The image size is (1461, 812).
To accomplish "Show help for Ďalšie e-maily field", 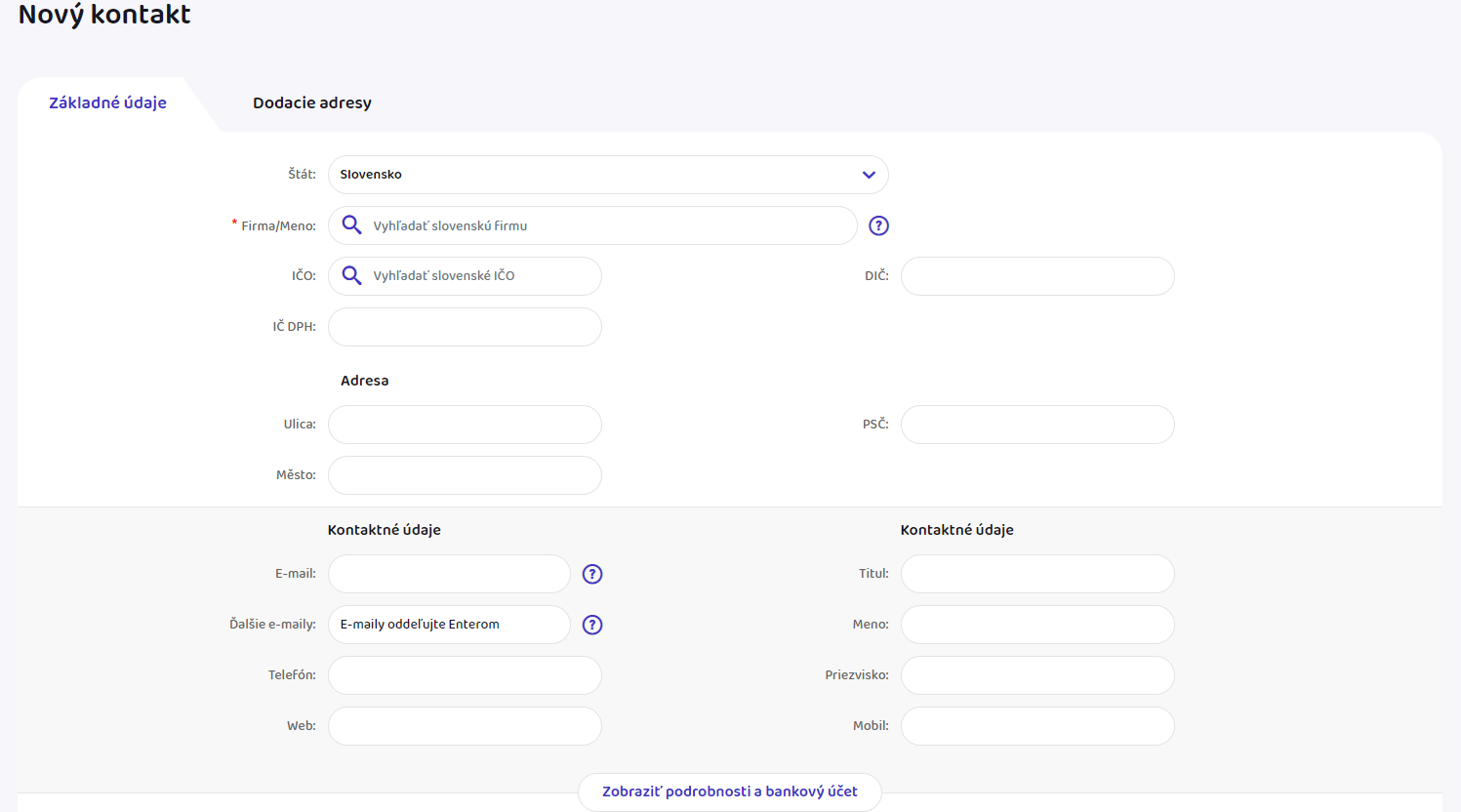I will coord(592,625).
